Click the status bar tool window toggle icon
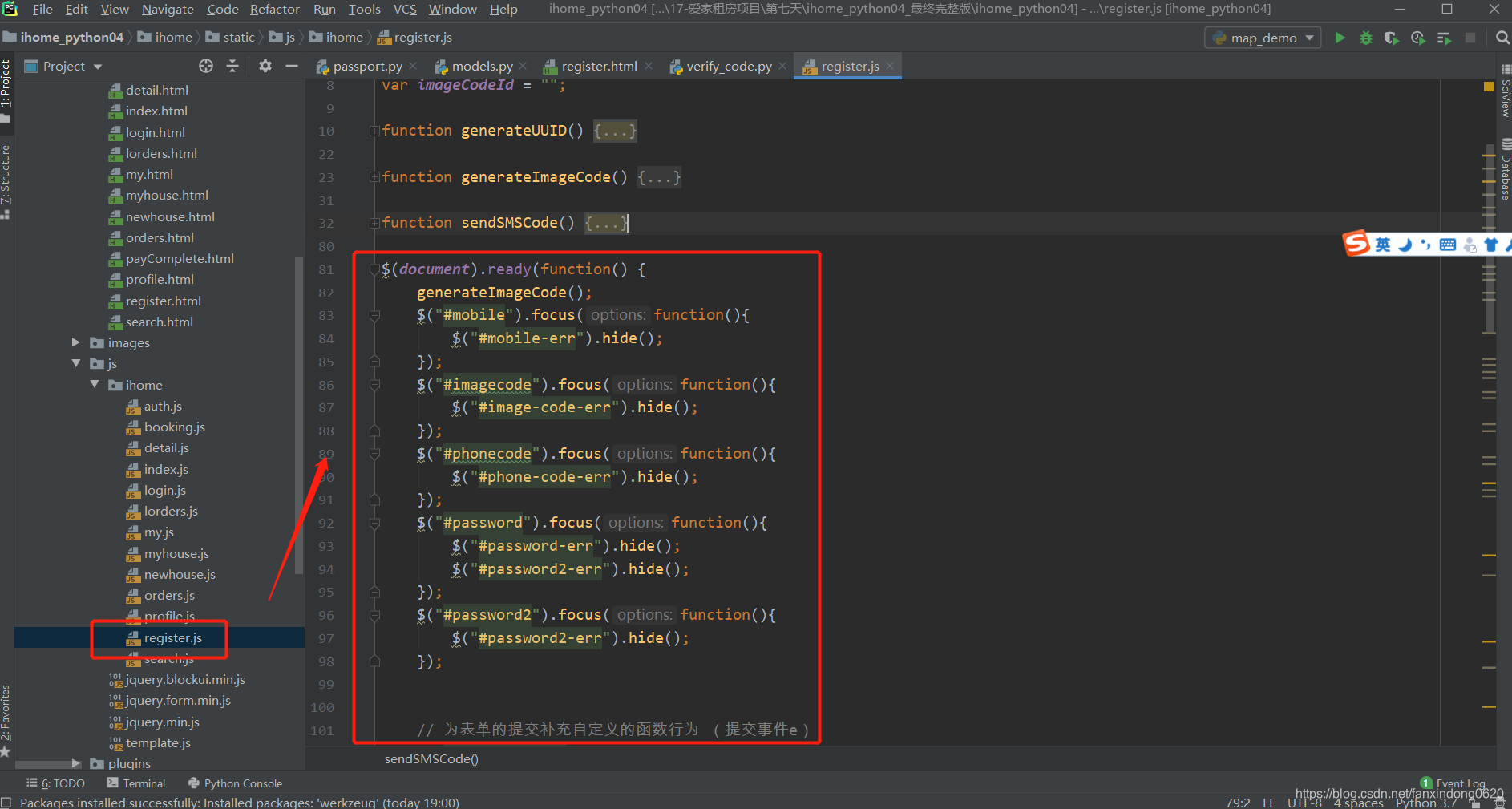 point(6,803)
